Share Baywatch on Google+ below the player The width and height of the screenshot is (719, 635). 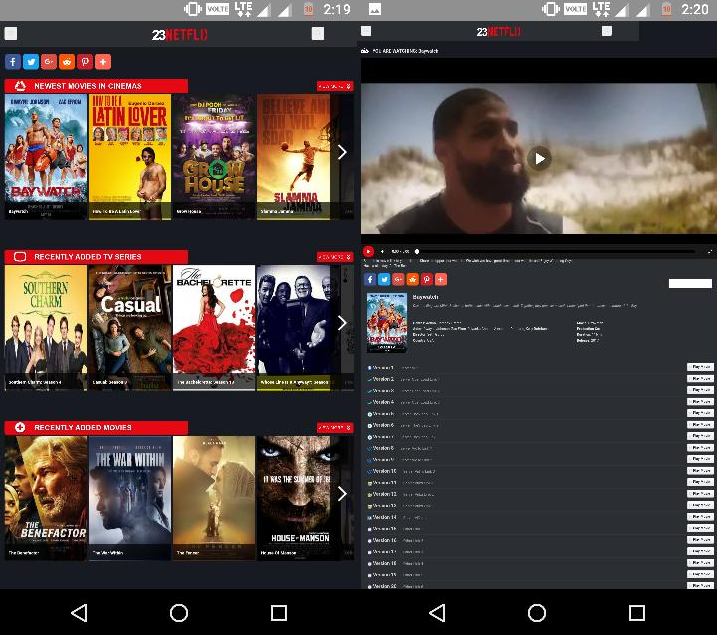398,279
